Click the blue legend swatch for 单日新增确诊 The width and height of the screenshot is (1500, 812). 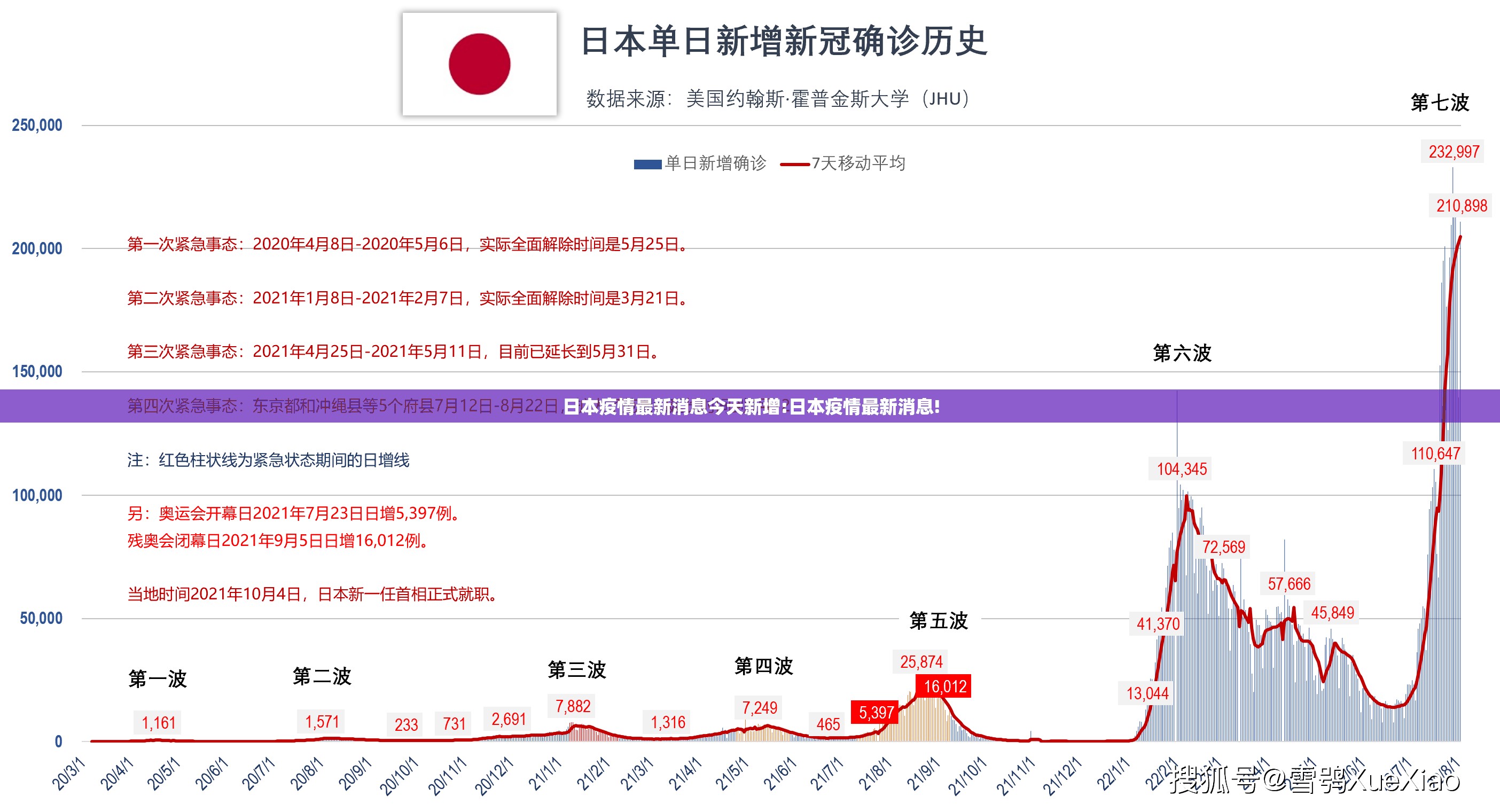(x=647, y=164)
